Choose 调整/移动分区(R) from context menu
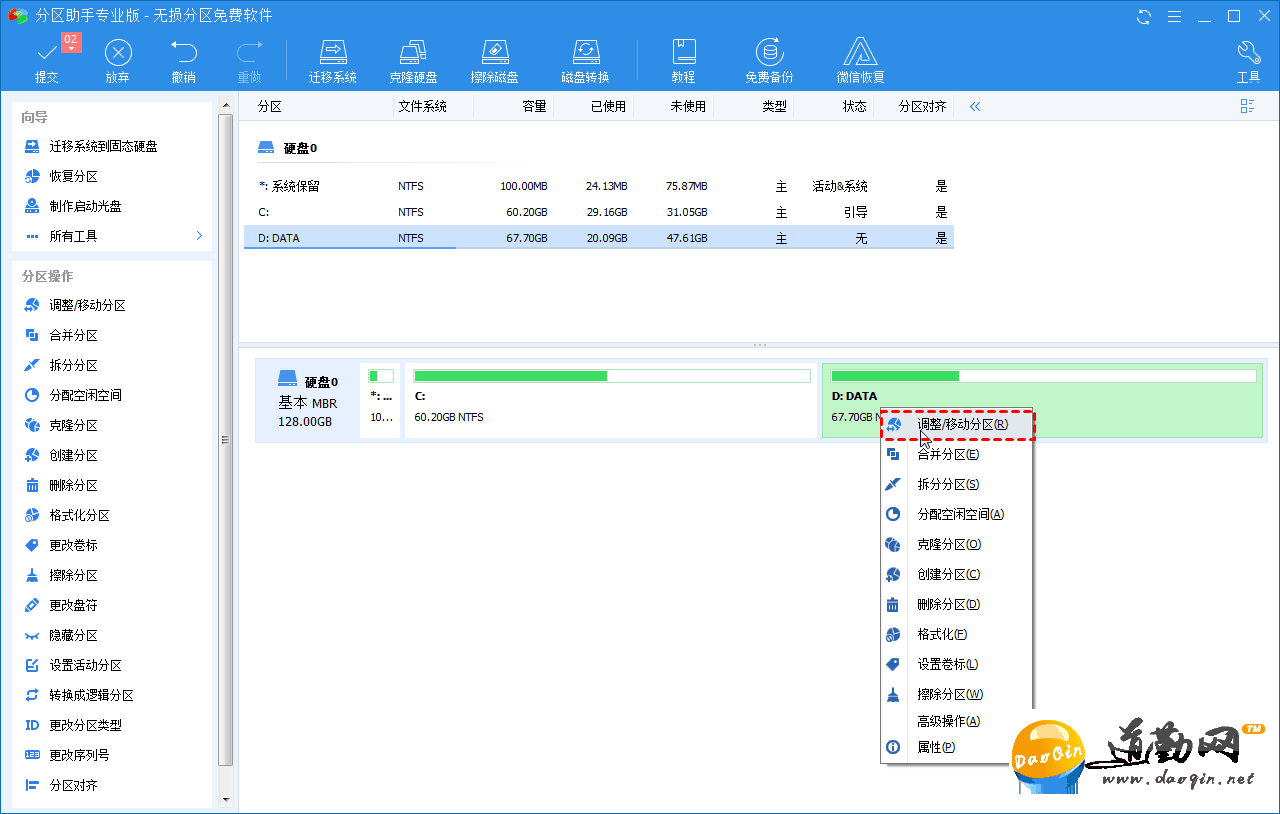This screenshot has width=1280, height=814. (x=957, y=424)
